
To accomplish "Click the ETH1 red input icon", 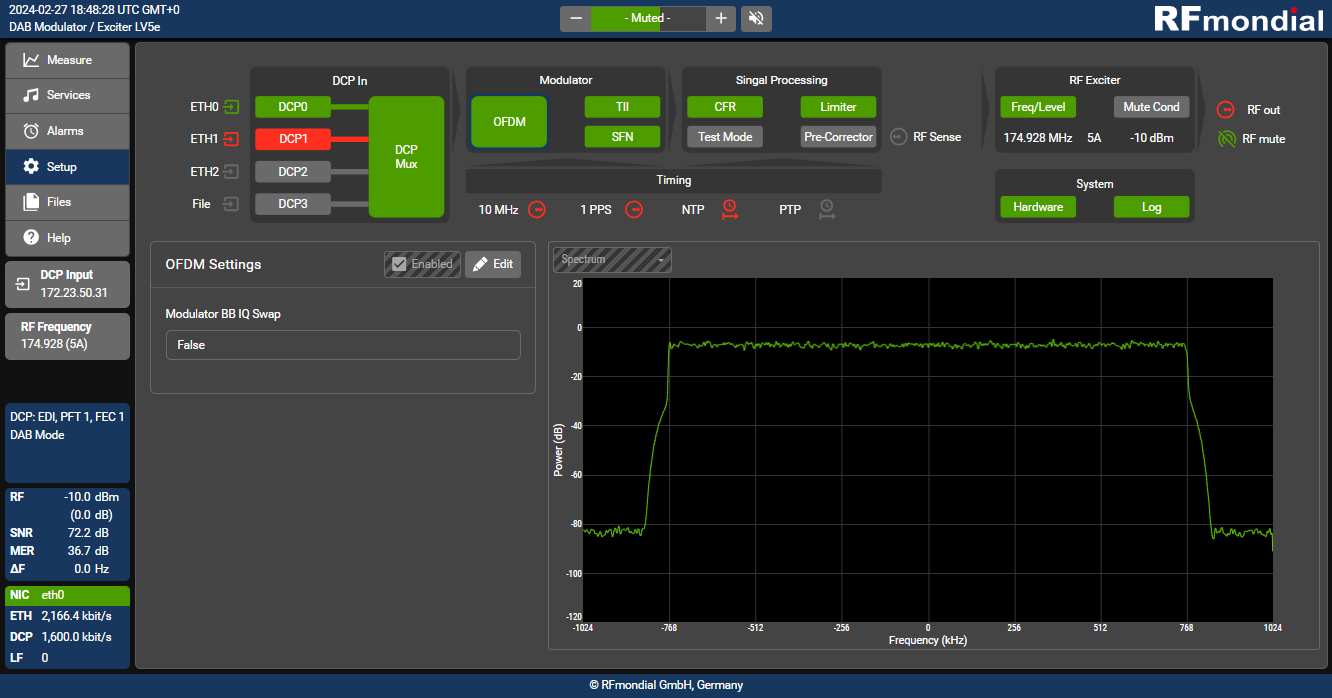I will [x=231, y=139].
